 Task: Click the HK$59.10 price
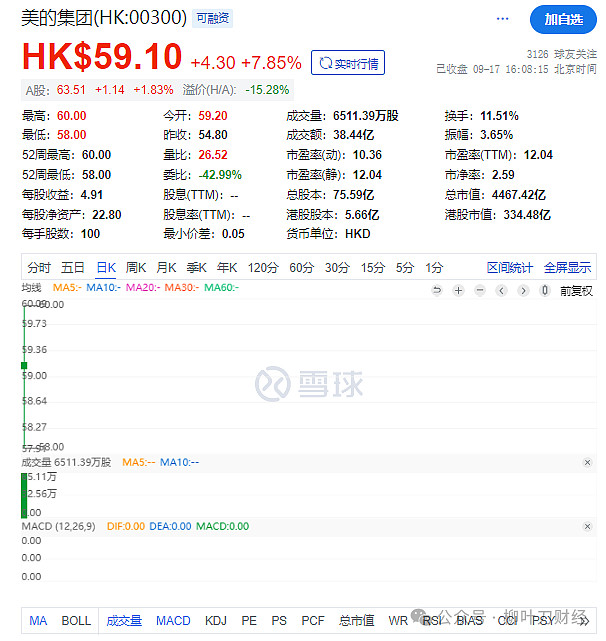point(102,56)
